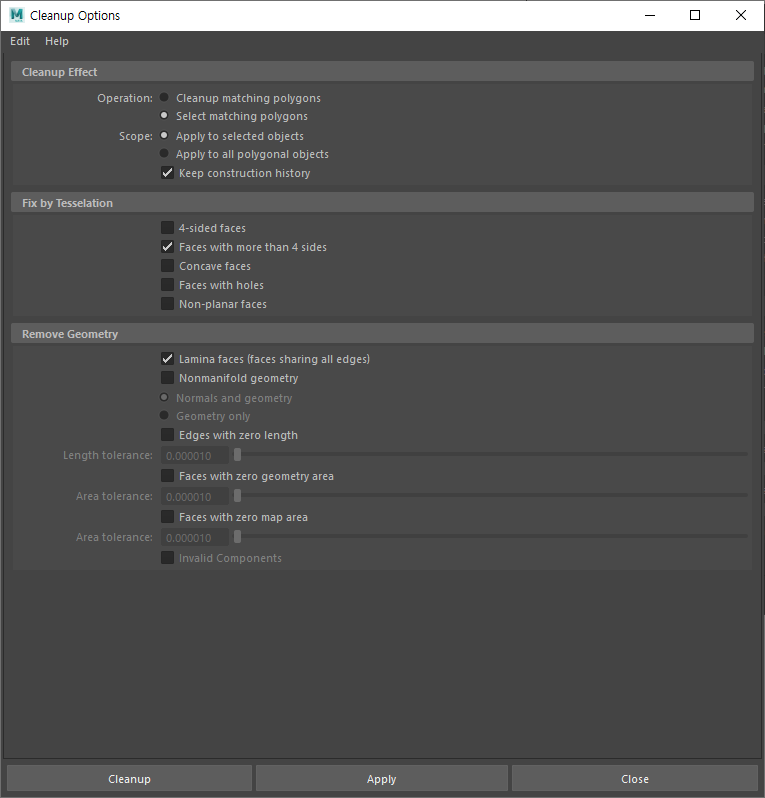The height and width of the screenshot is (798, 765).
Task: Click the map Area tolerance input field
Action: coord(194,537)
